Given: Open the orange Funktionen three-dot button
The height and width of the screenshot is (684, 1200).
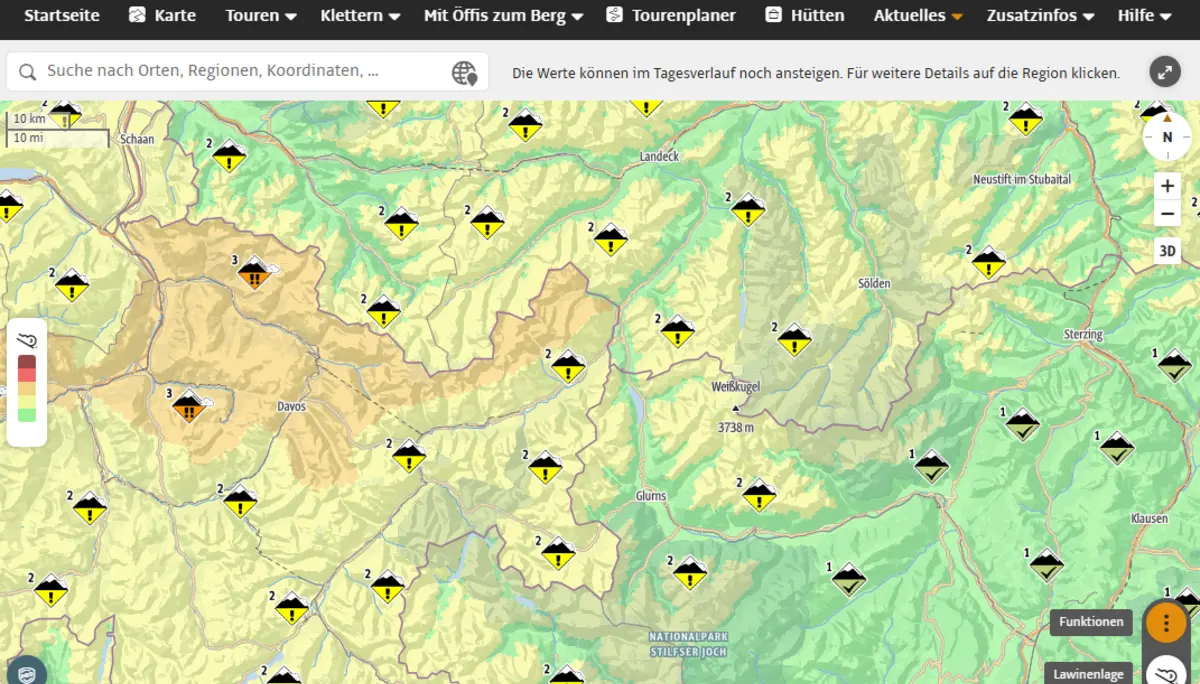Looking at the screenshot, I should point(1165,621).
